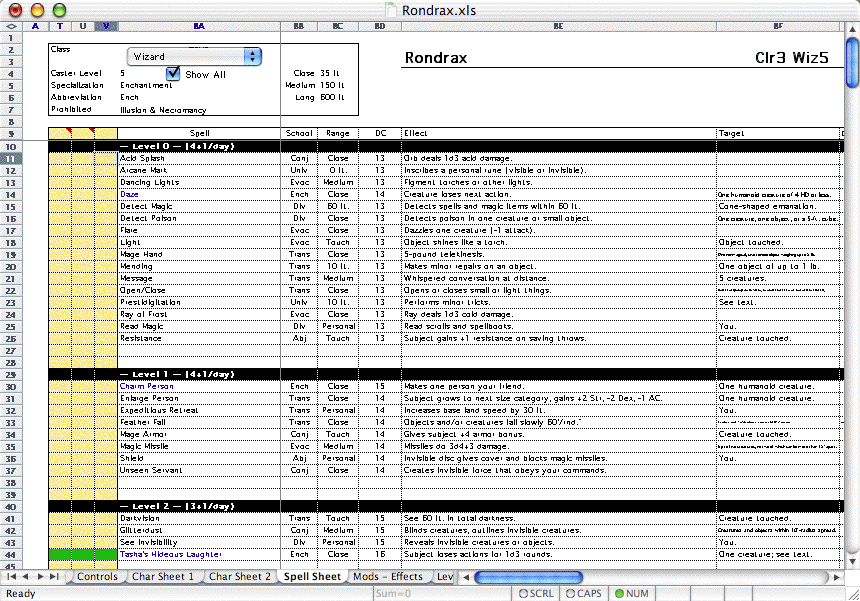Click the select-all corner of the worksheet
Viewport: 860px width, 601px height.
[11, 26]
